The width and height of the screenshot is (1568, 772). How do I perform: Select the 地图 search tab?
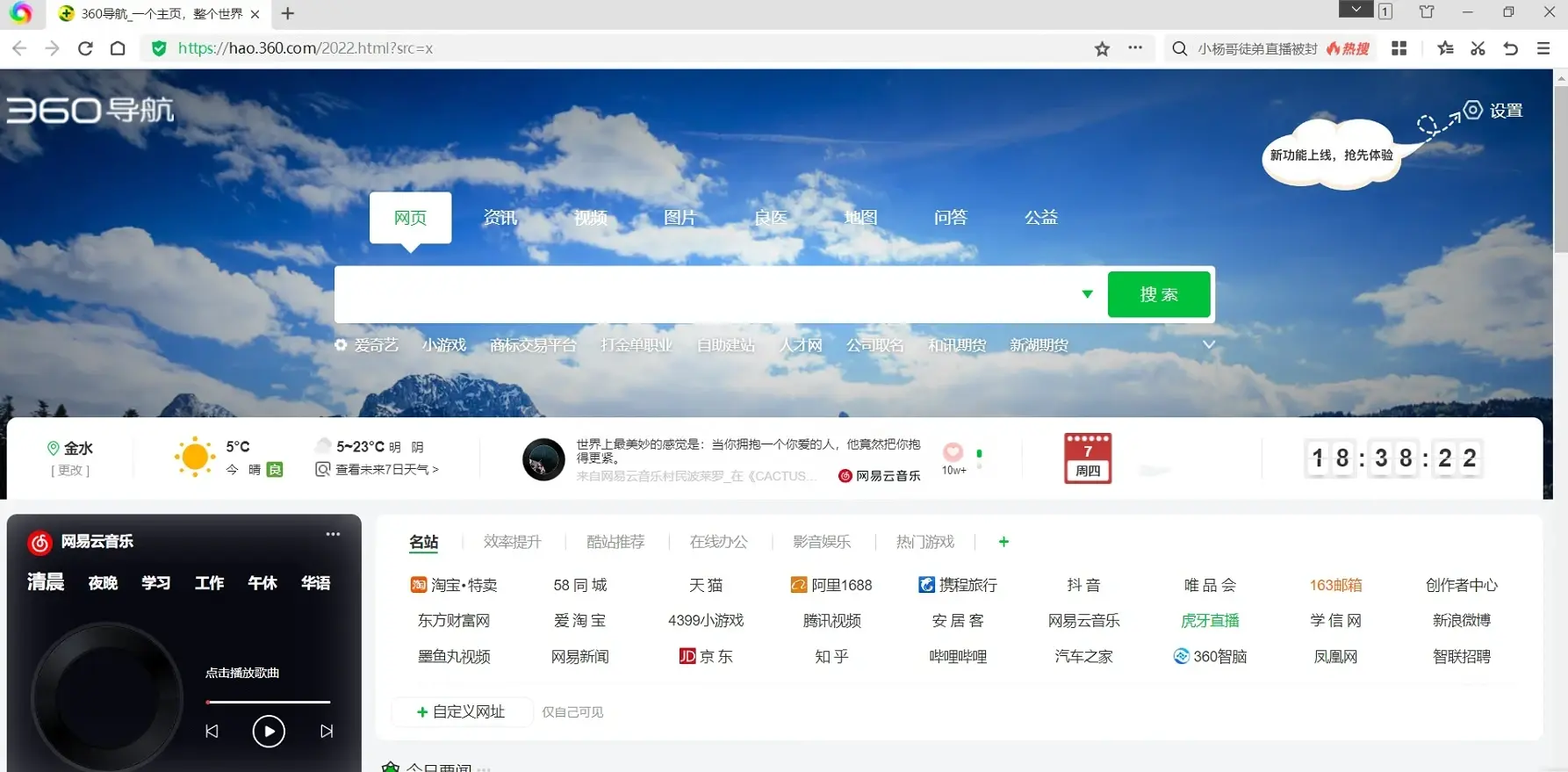861,217
